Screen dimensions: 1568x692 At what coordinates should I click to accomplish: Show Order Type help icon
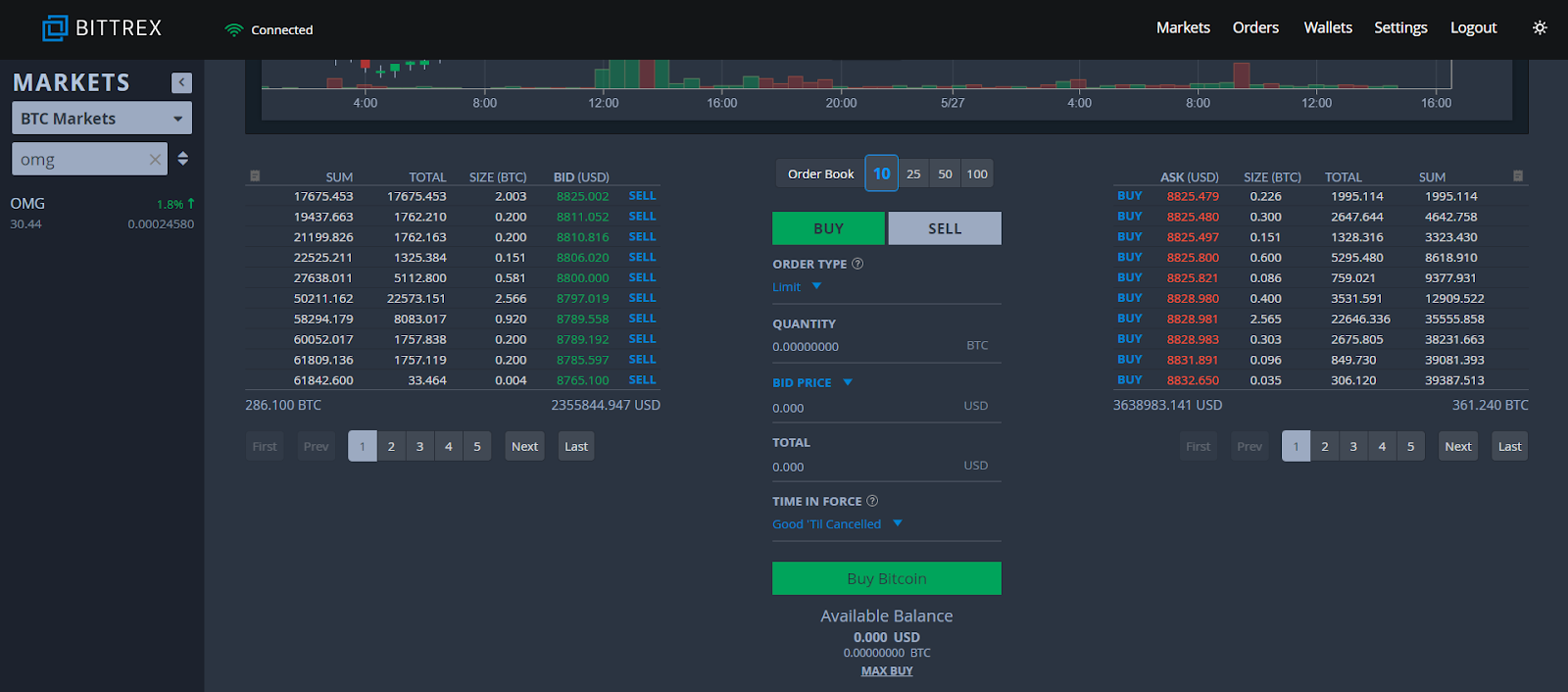857,264
